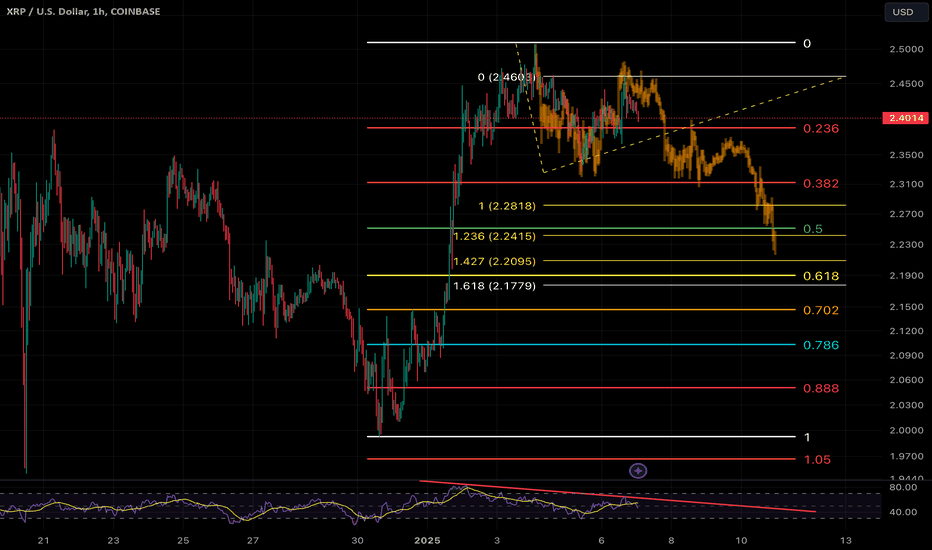Click the 13 date label on time axis
The height and width of the screenshot is (550, 932).
point(845,540)
